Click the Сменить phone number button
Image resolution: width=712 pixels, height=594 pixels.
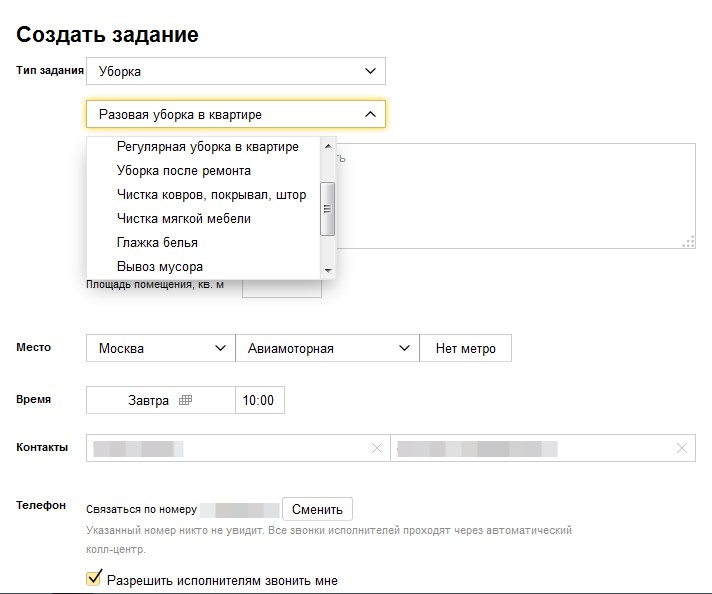point(317,509)
